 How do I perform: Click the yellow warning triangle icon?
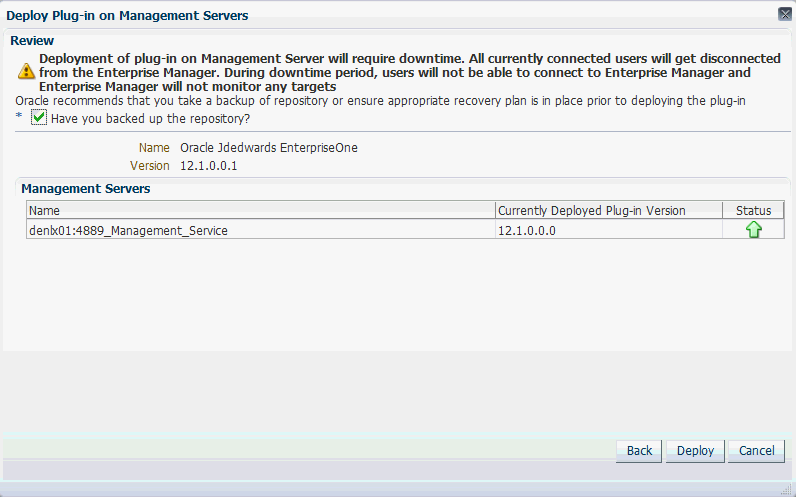click(x=26, y=71)
